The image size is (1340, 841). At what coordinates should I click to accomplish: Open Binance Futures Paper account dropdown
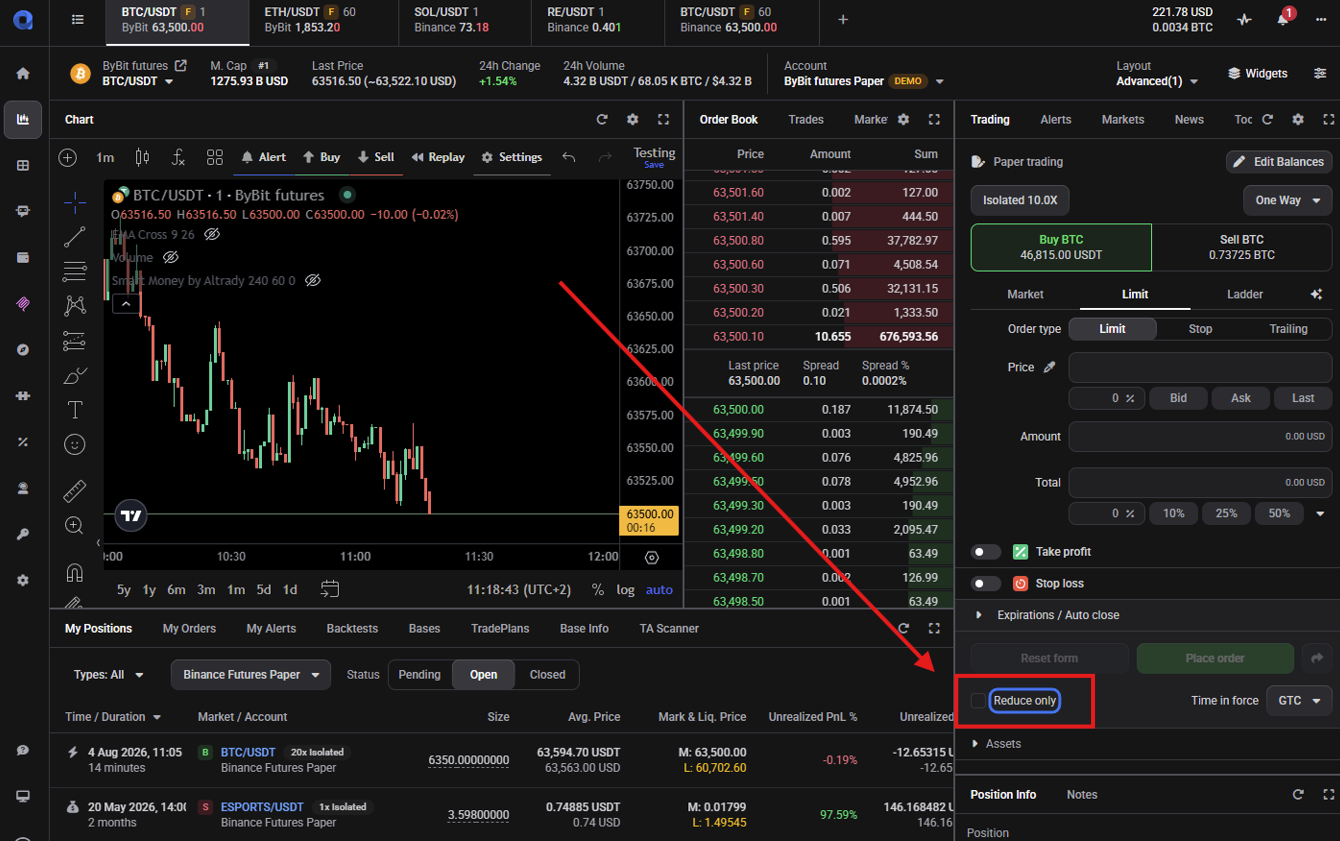(x=251, y=675)
